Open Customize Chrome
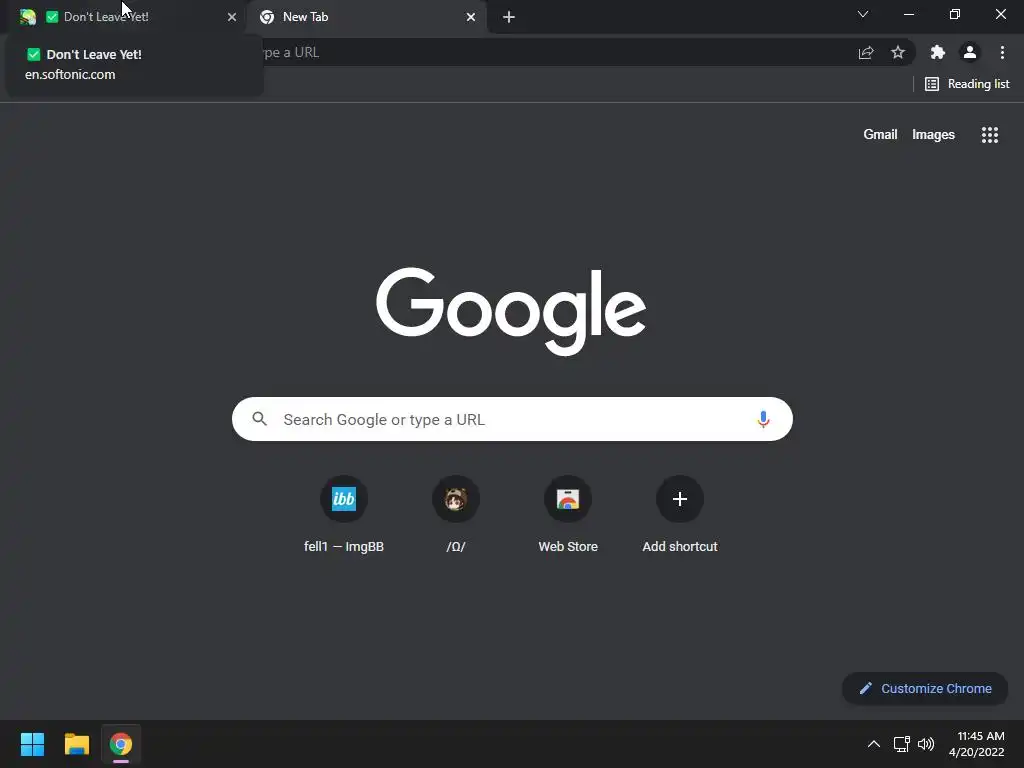Screen dimensions: 1024x768 (925, 688)
